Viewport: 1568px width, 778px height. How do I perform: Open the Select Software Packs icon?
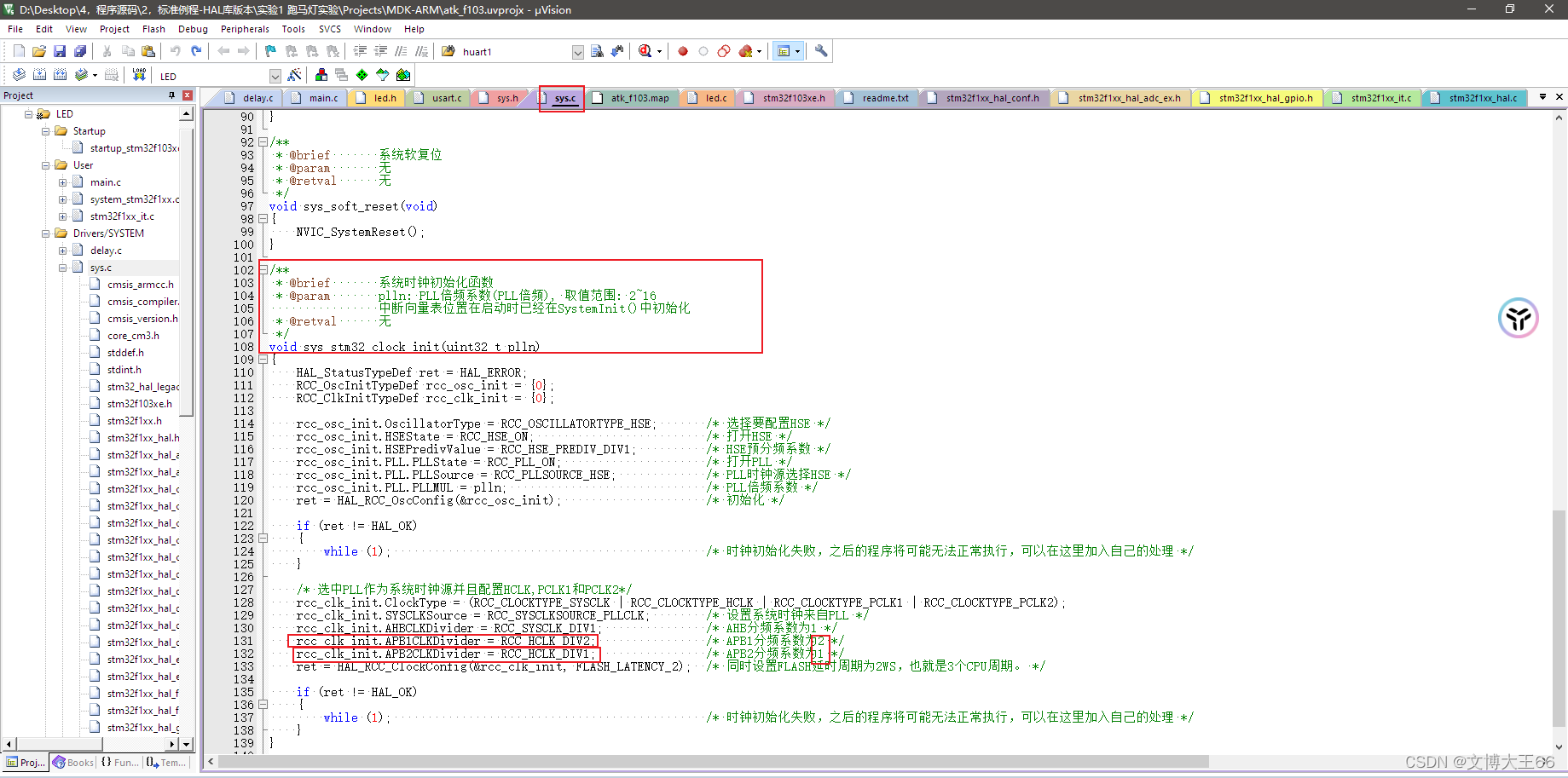(383, 75)
